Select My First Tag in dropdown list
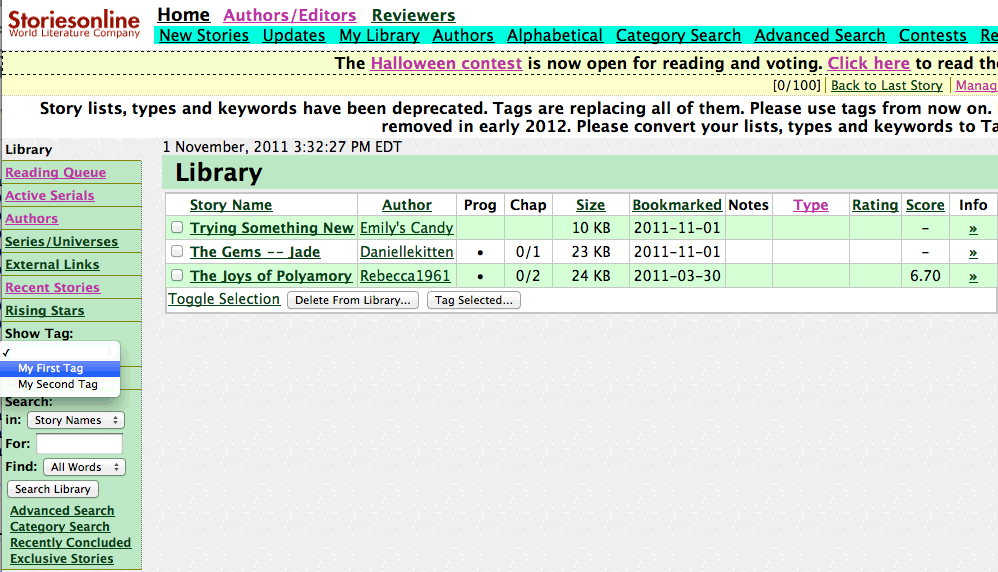 (60, 368)
